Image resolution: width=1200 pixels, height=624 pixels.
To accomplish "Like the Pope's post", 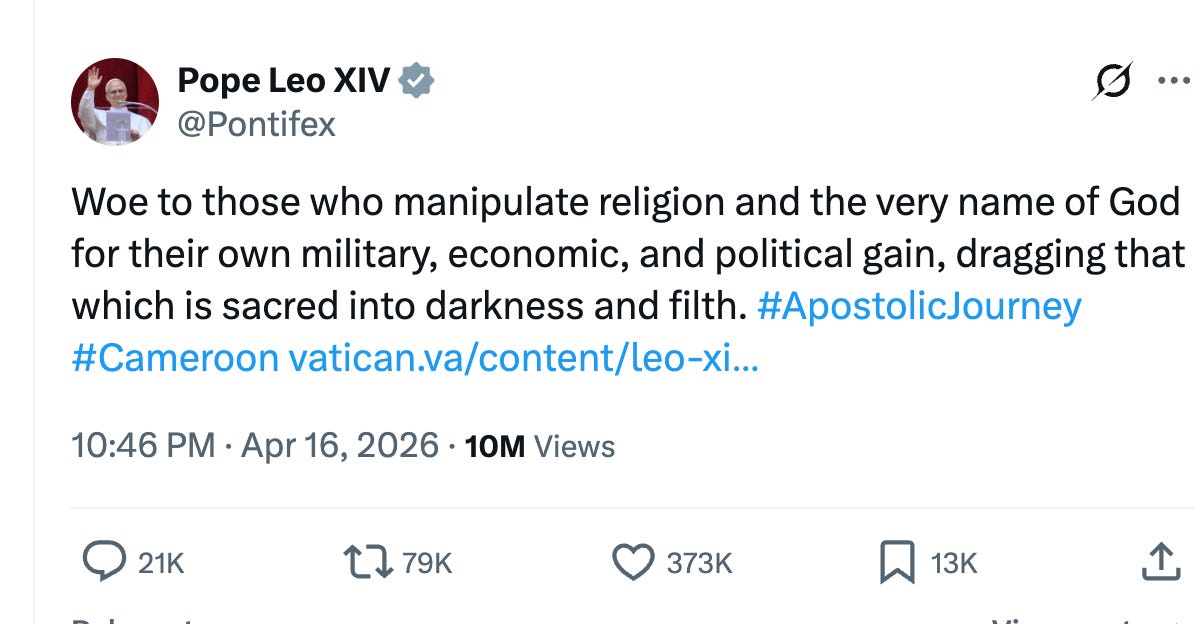I will (x=635, y=561).
